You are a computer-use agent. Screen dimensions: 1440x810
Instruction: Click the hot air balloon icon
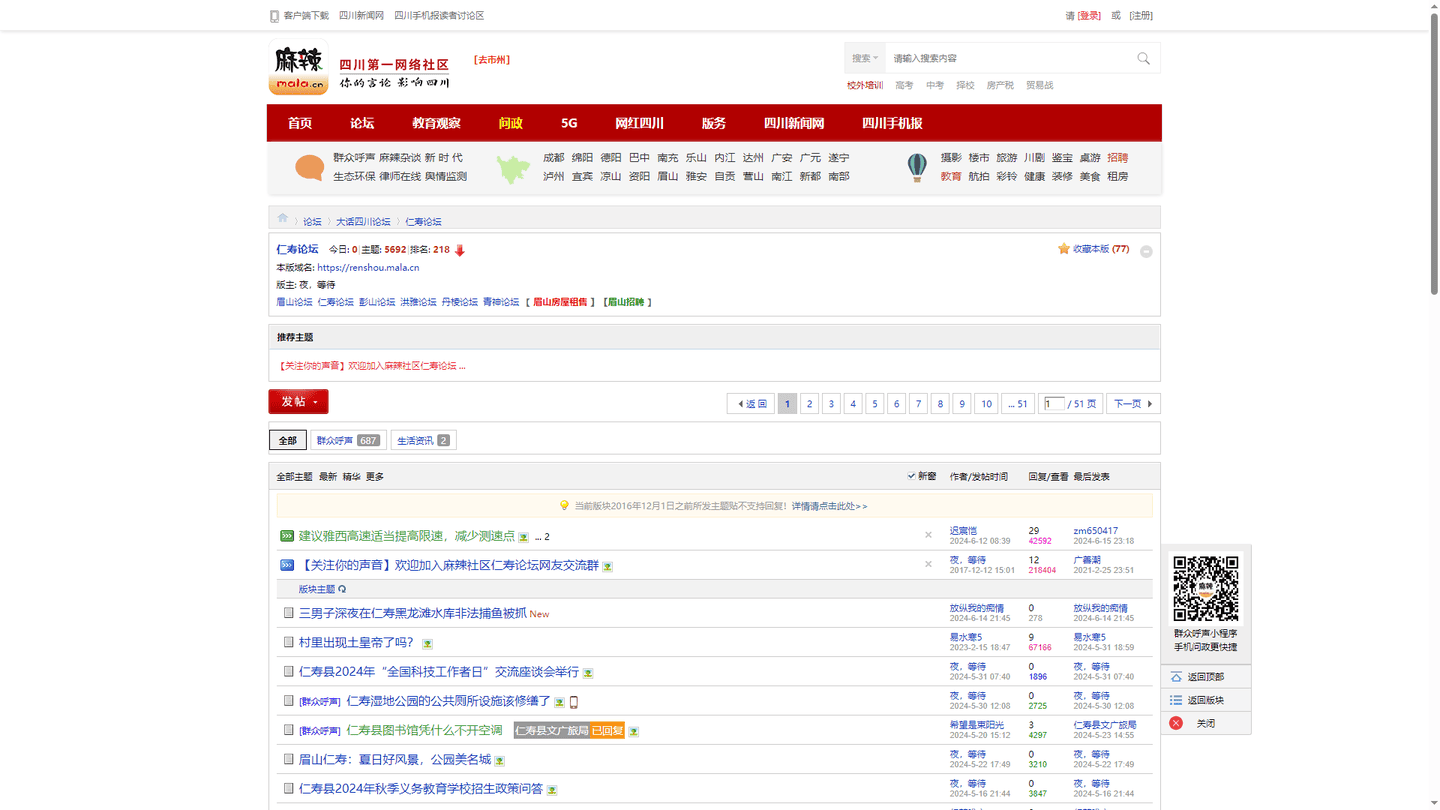click(917, 168)
